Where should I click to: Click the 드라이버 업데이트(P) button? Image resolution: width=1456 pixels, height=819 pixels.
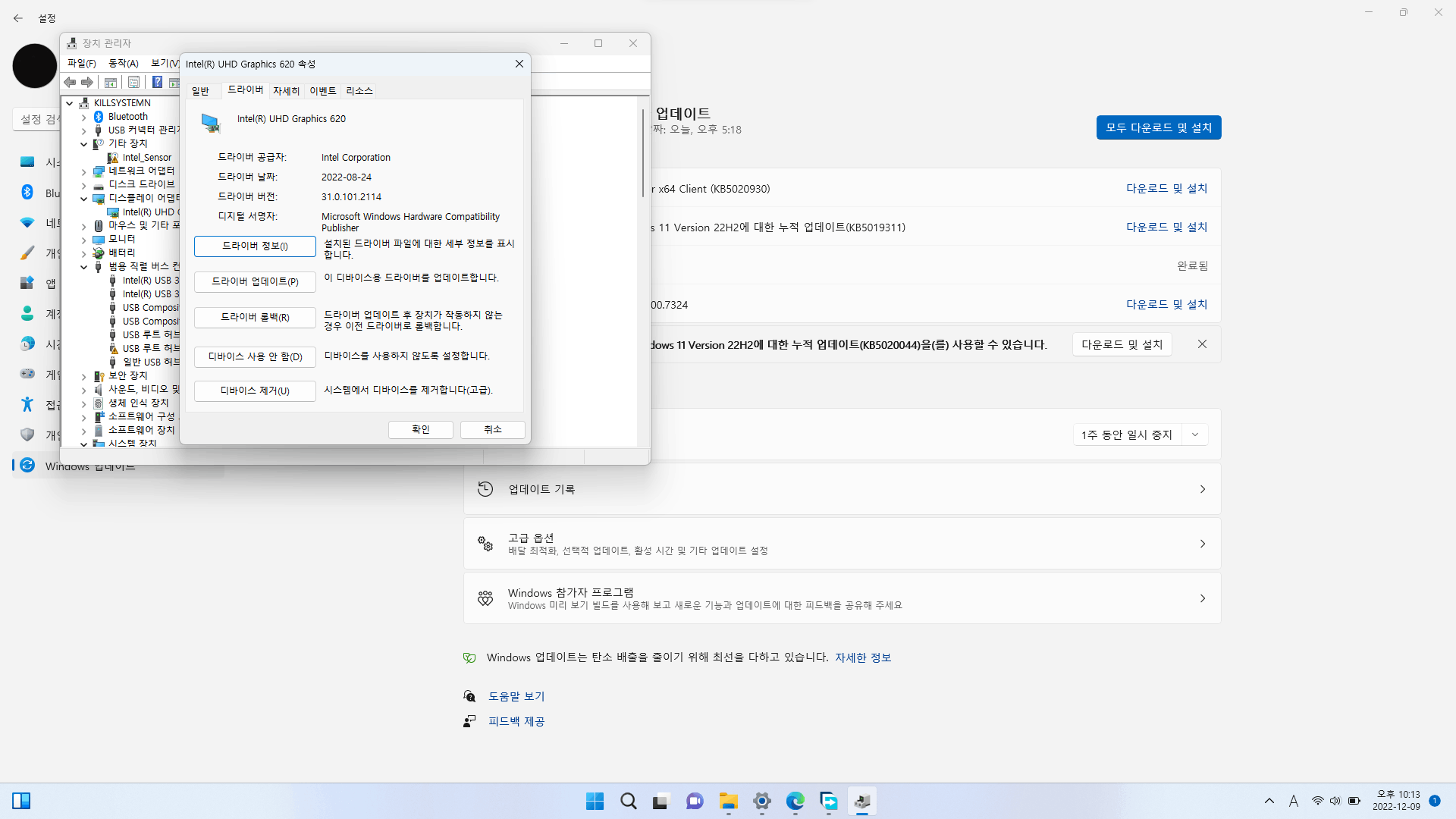255,281
